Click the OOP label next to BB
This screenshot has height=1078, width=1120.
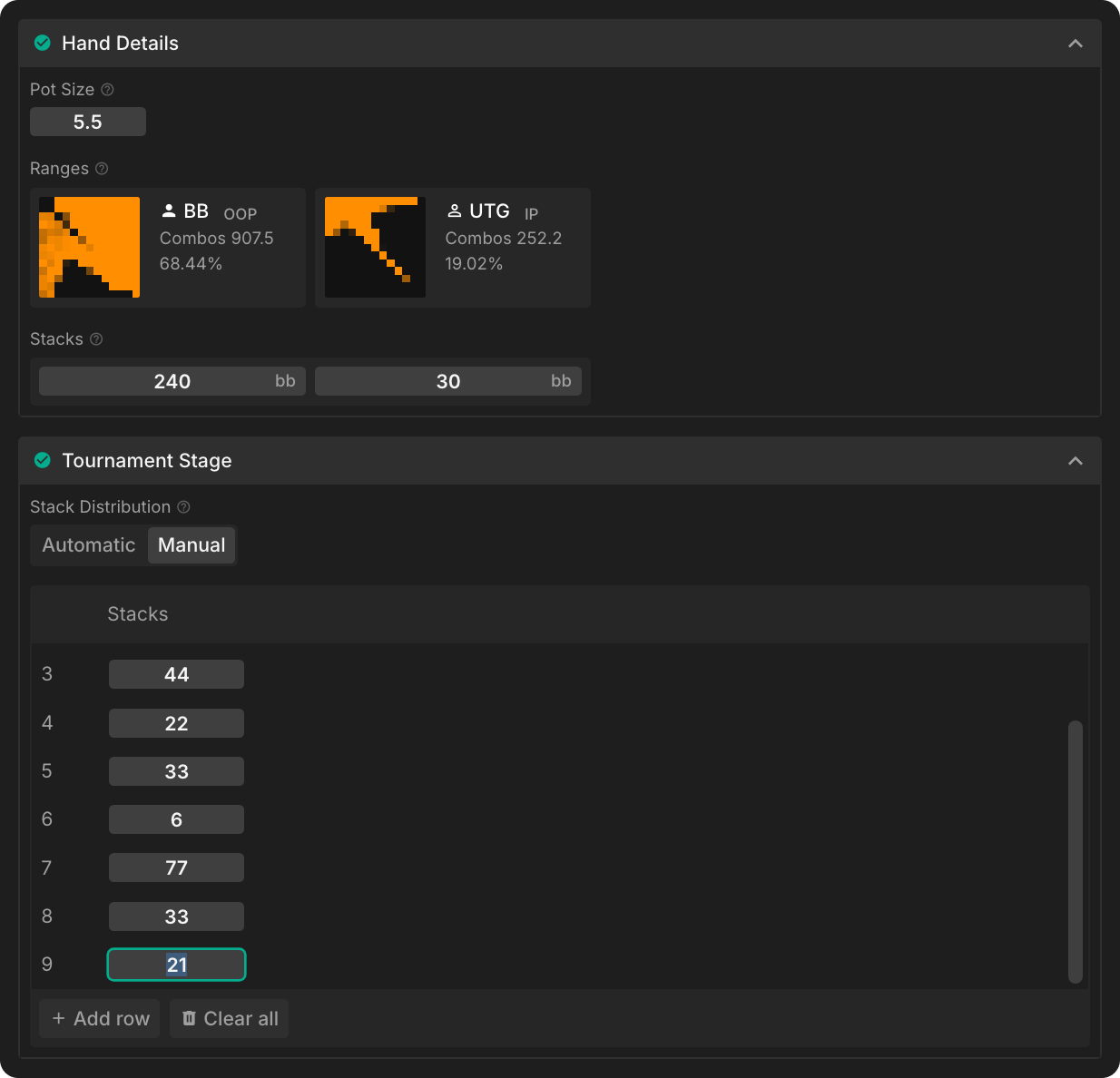tap(241, 214)
